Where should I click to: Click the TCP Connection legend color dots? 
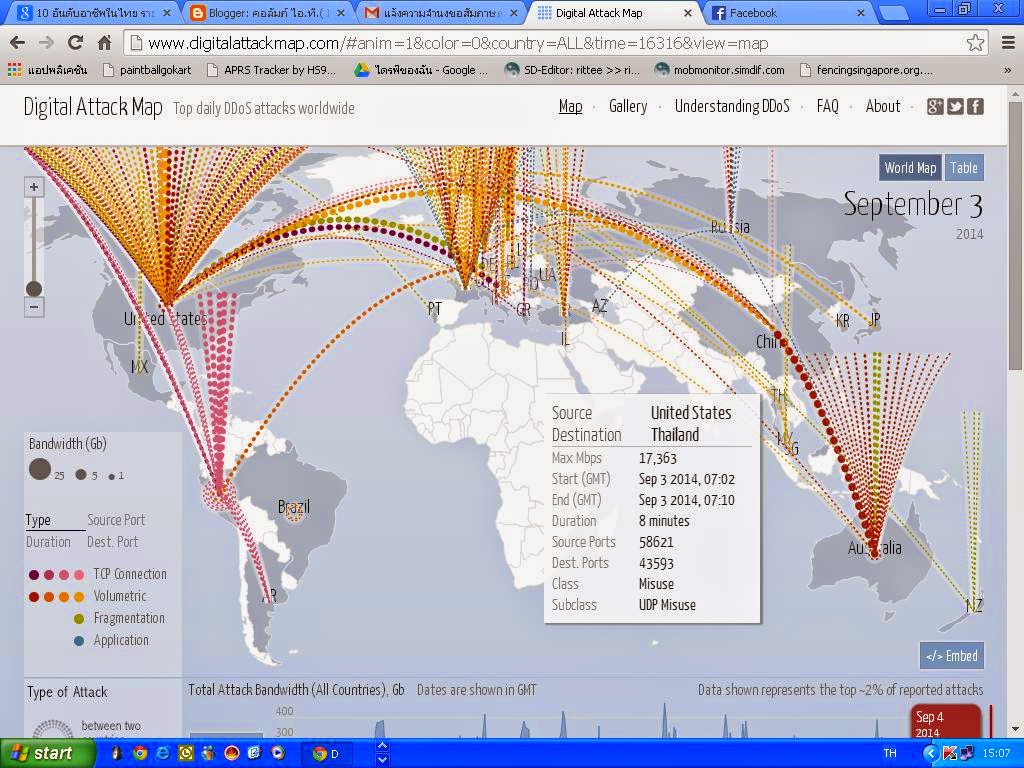pyautogui.click(x=56, y=575)
